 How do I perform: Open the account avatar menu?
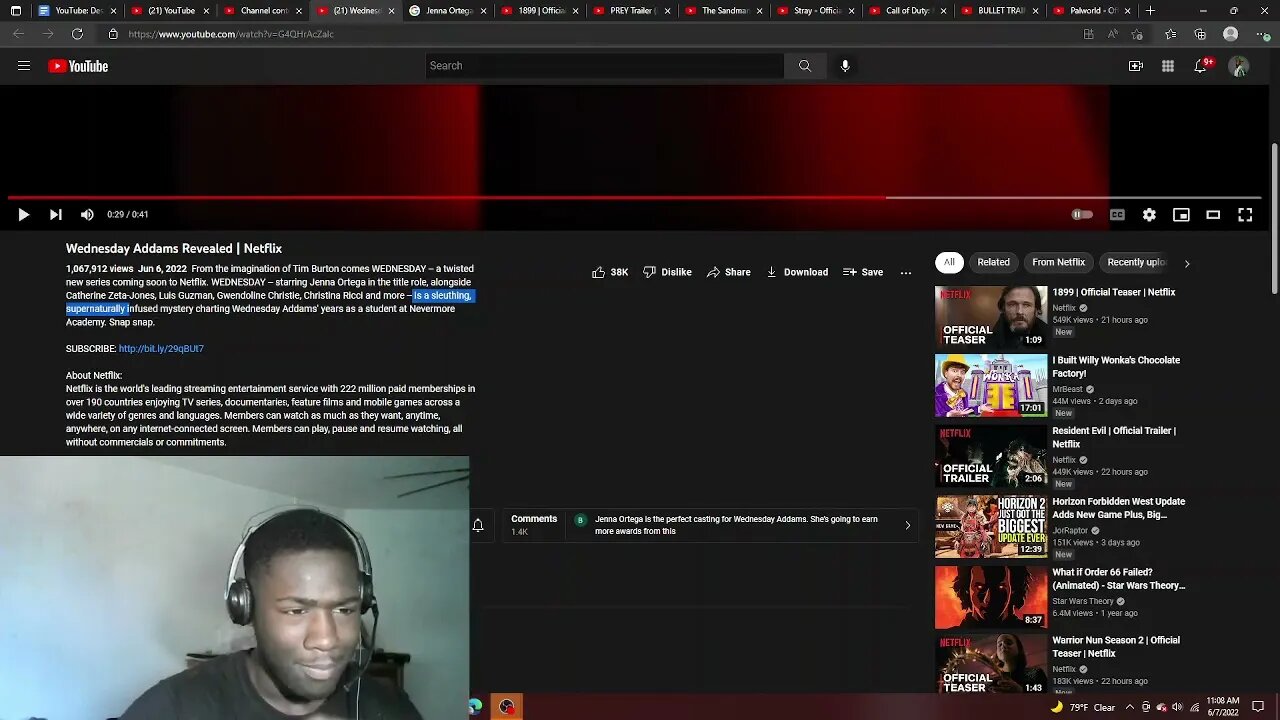coord(1239,66)
